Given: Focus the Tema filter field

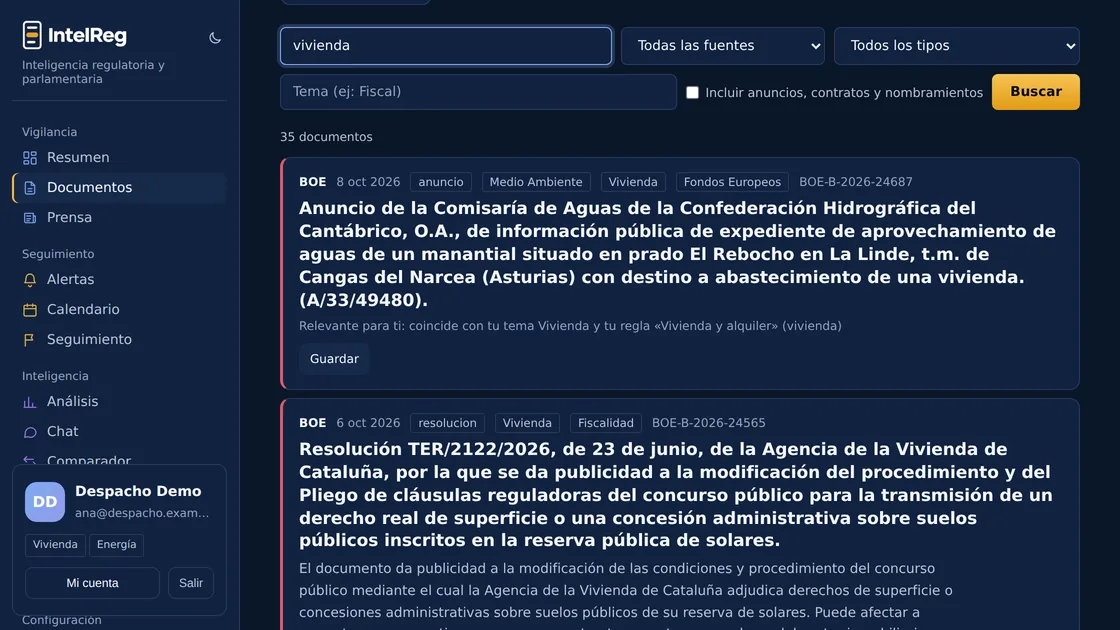Looking at the screenshot, I should 478,91.
